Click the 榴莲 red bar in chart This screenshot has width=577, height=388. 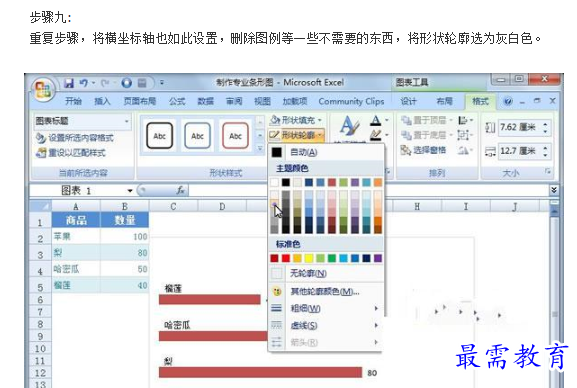click(209, 300)
